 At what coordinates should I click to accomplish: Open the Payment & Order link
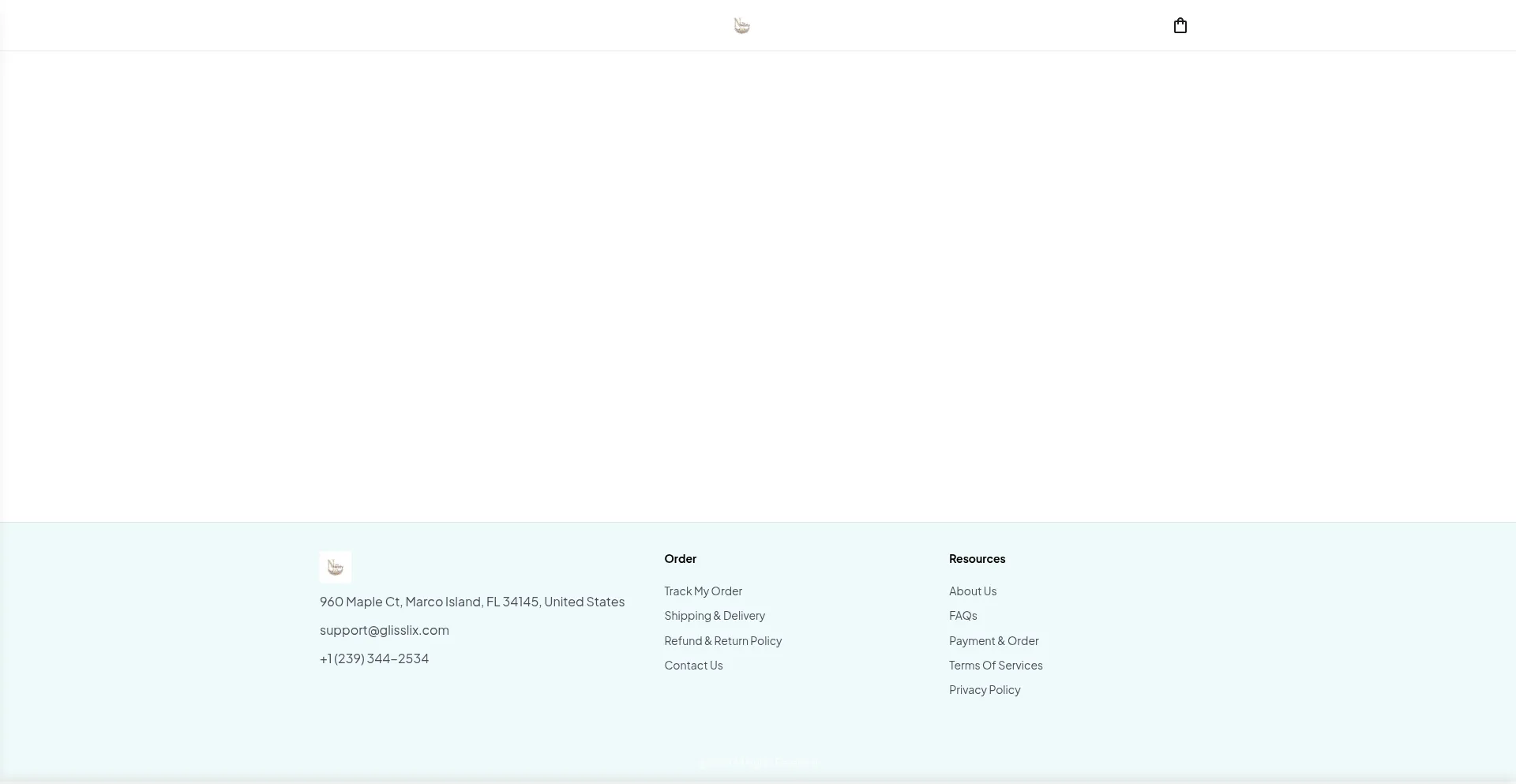pyautogui.click(x=993, y=640)
